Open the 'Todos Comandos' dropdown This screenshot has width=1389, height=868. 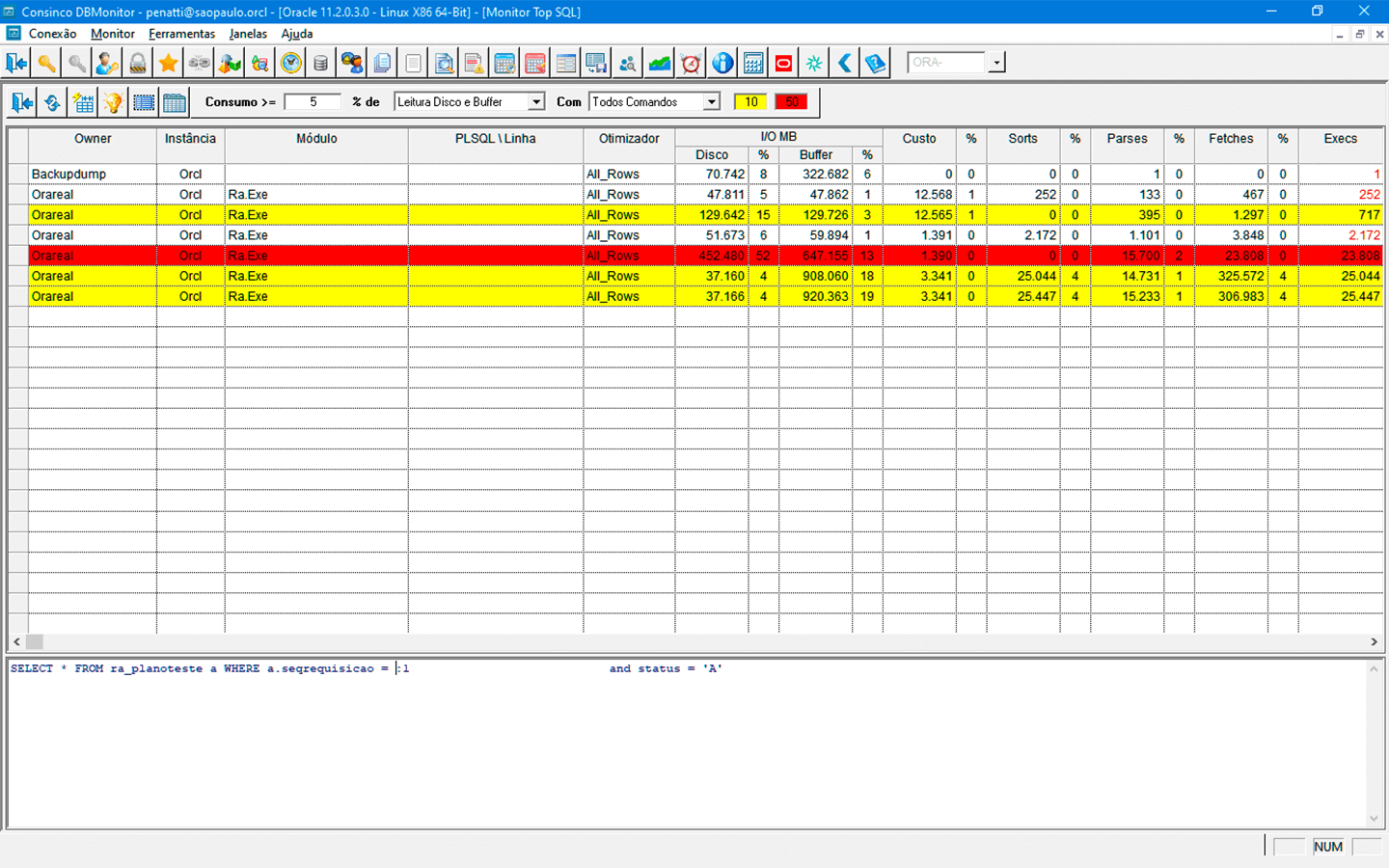click(711, 102)
